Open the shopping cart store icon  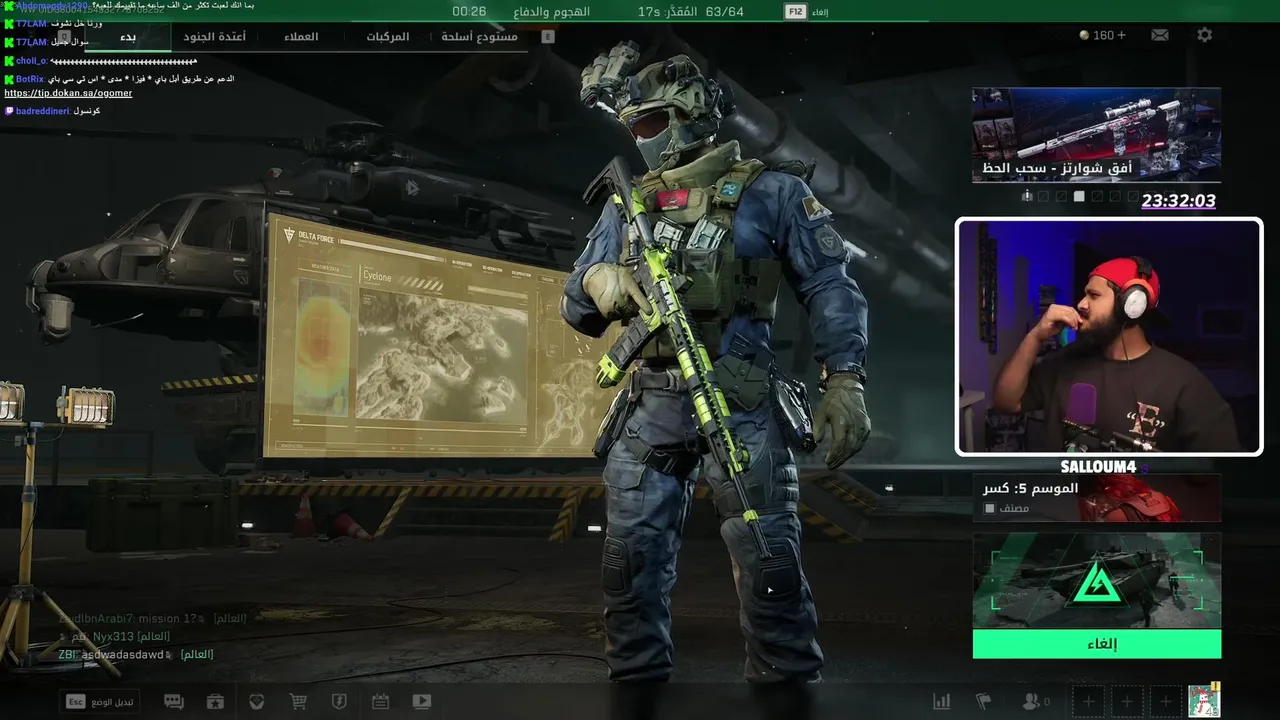coord(298,702)
